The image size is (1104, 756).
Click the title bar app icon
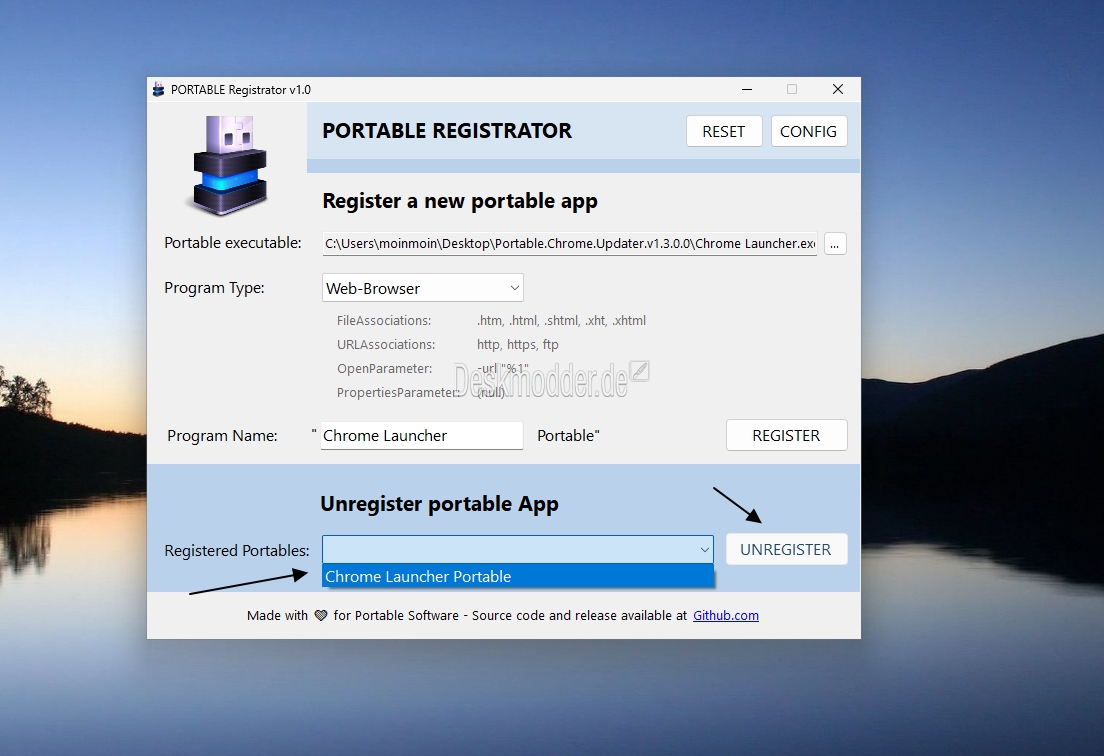158,89
